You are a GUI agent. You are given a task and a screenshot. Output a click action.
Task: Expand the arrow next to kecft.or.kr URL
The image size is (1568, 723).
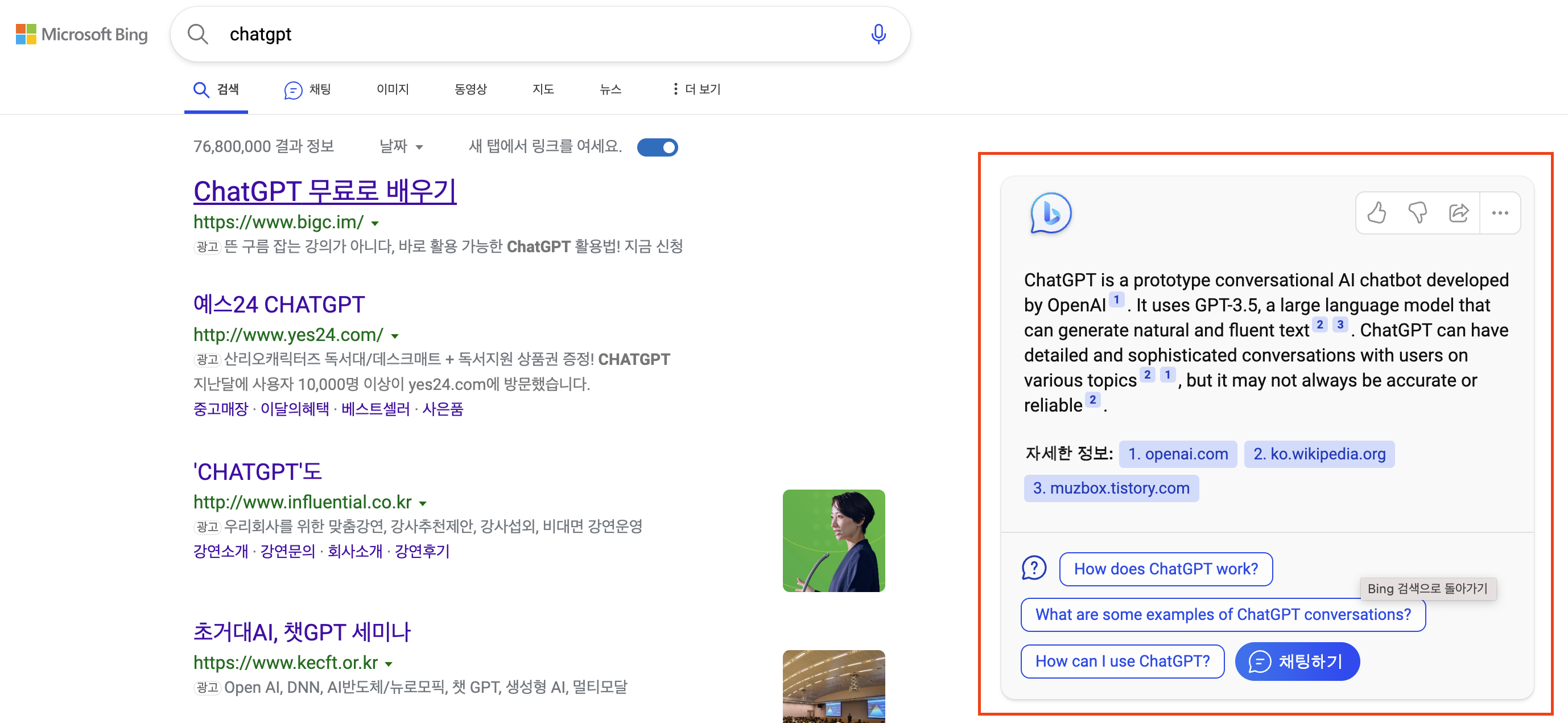pyautogui.click(x=389, y=664)
